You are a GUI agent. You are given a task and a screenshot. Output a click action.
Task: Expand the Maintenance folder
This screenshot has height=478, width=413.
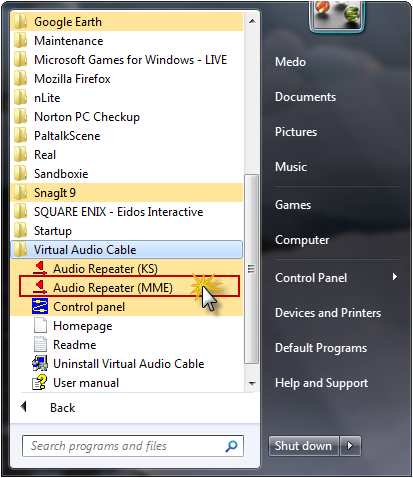pyautogui.click(x=127, y=41)
